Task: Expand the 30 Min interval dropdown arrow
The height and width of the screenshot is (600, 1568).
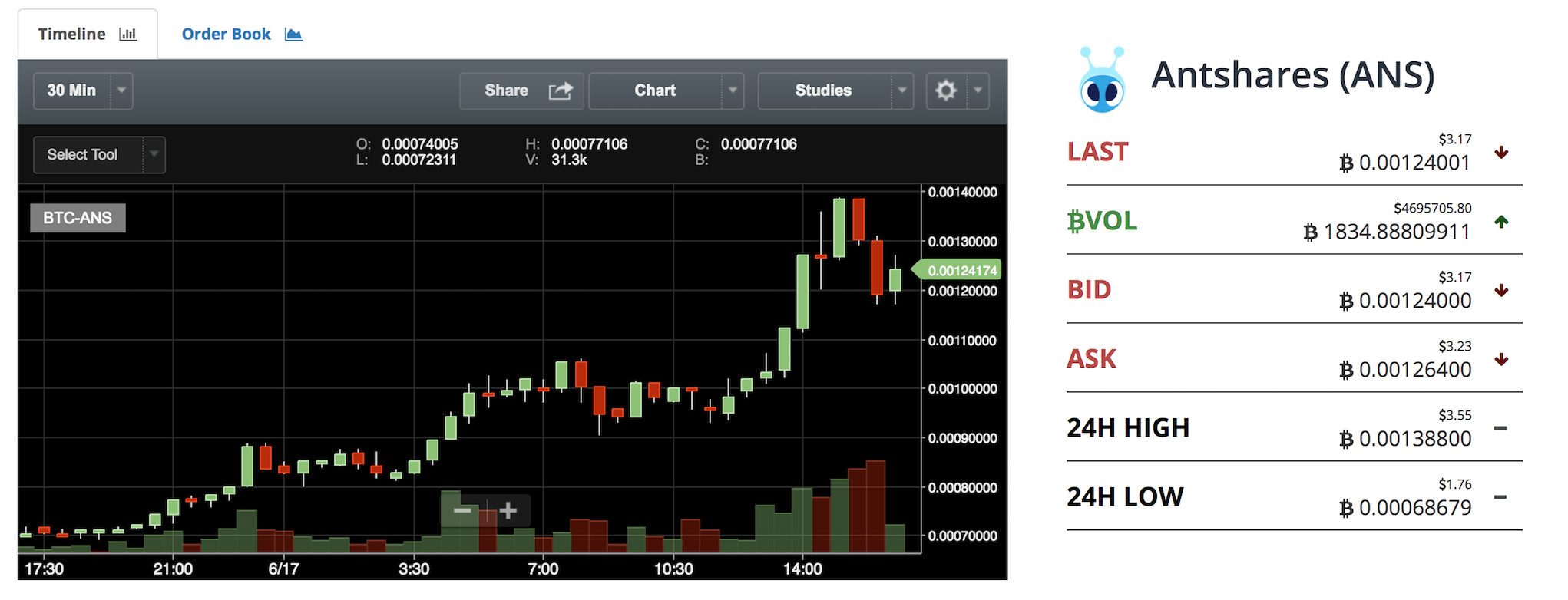Action: [x=121, y=91]
